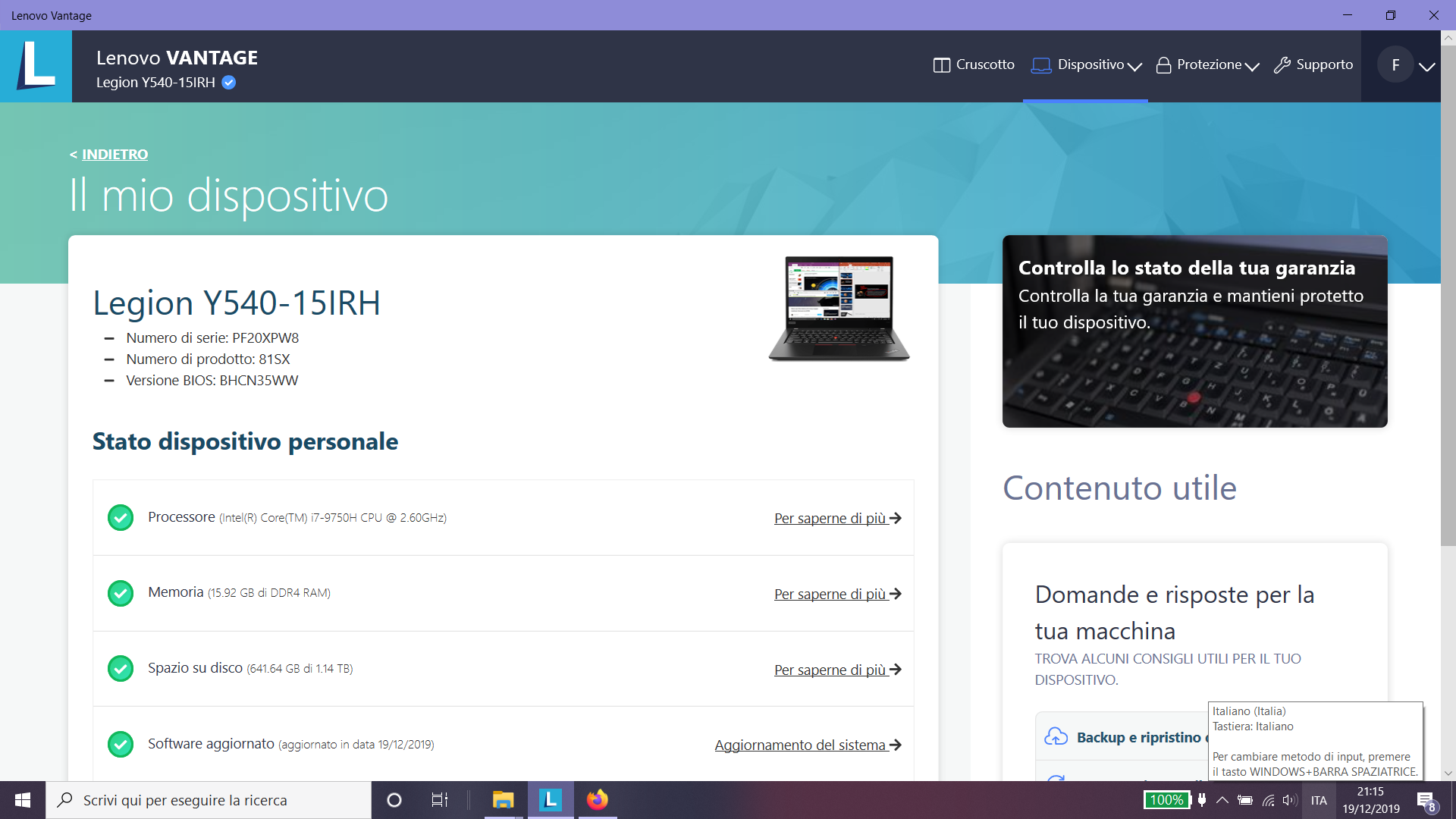Click the Cortana circle icon
1456x819 pixels.
tap(394, 800)
